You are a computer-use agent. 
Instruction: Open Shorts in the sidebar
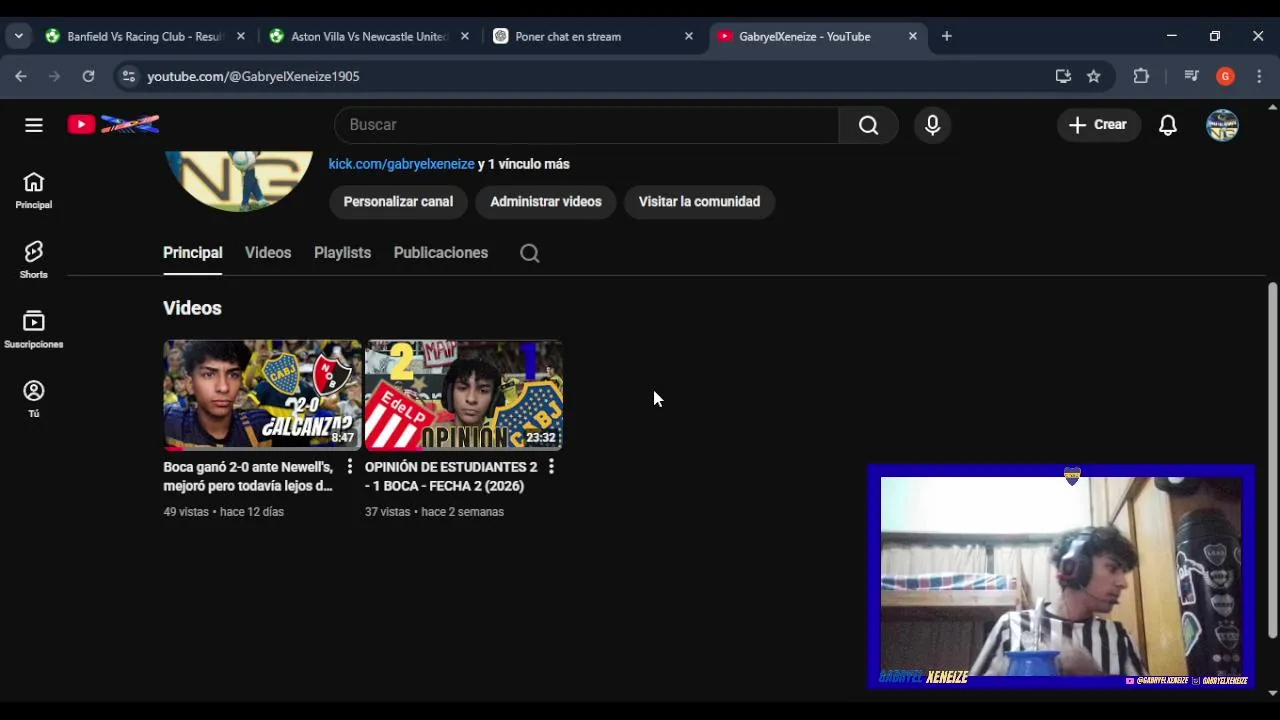(x=34, y=260)
